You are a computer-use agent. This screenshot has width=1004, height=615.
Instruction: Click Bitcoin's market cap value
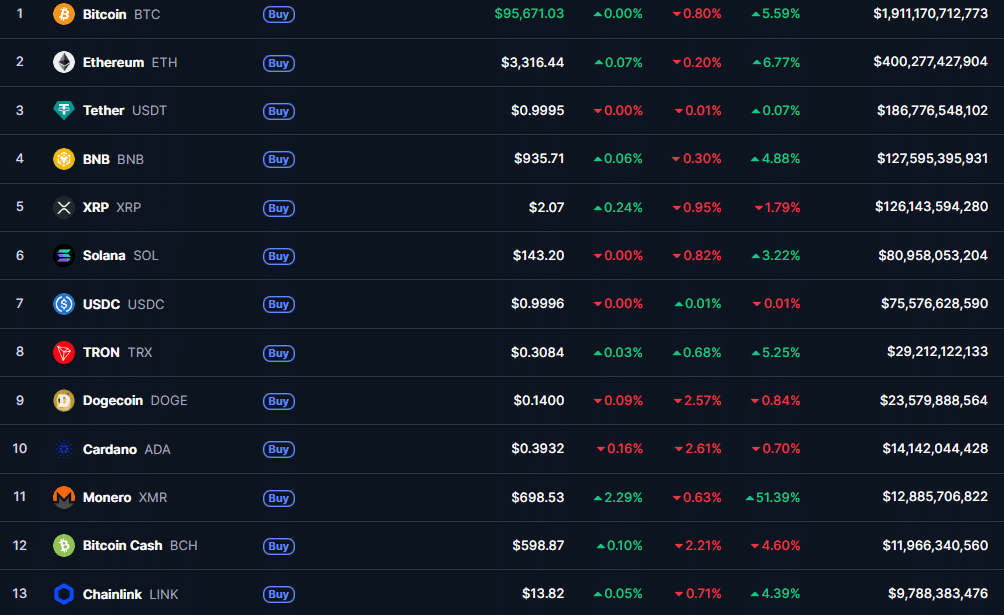coord(932,14)
